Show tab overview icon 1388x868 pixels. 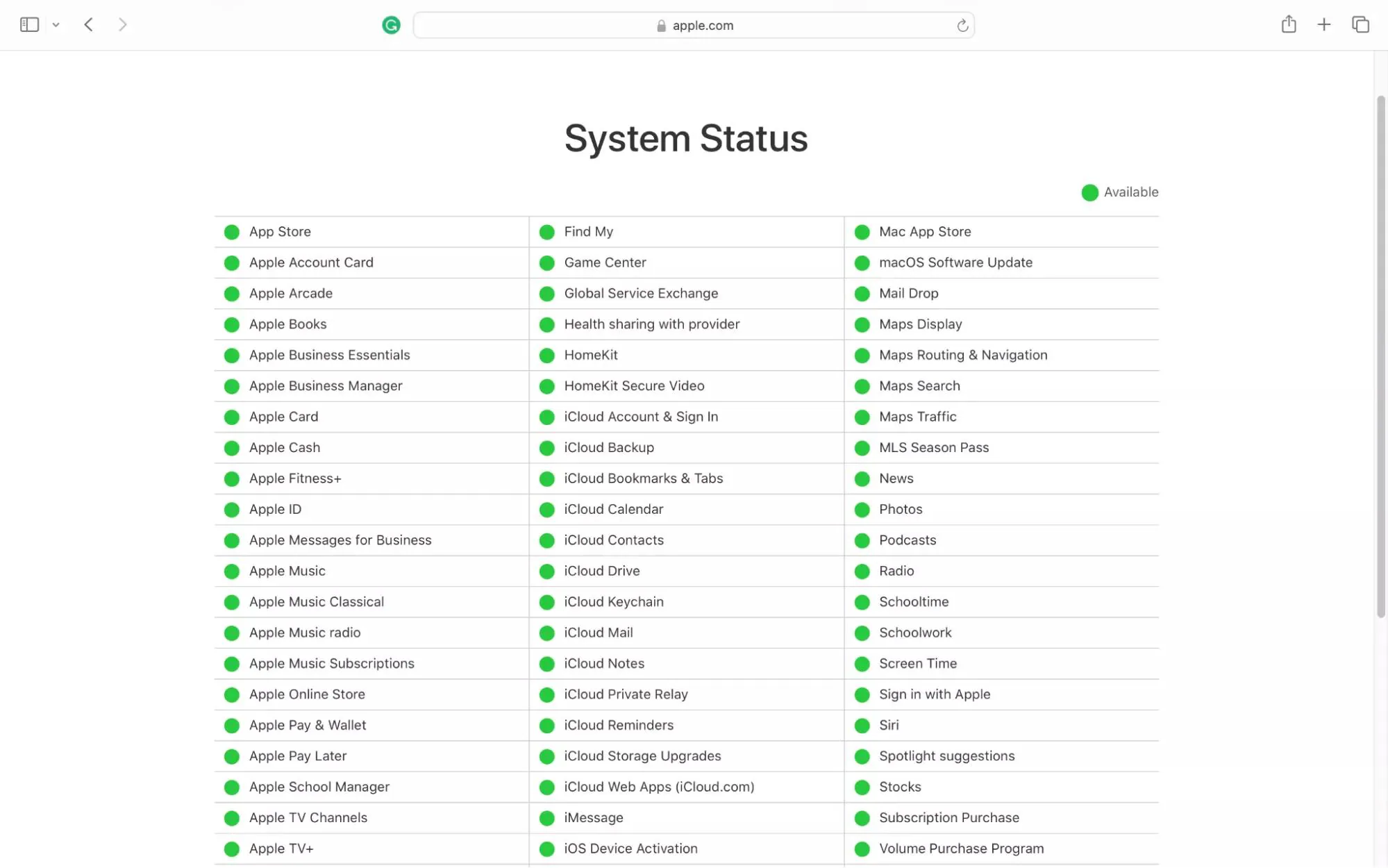tap(1360, 25)
